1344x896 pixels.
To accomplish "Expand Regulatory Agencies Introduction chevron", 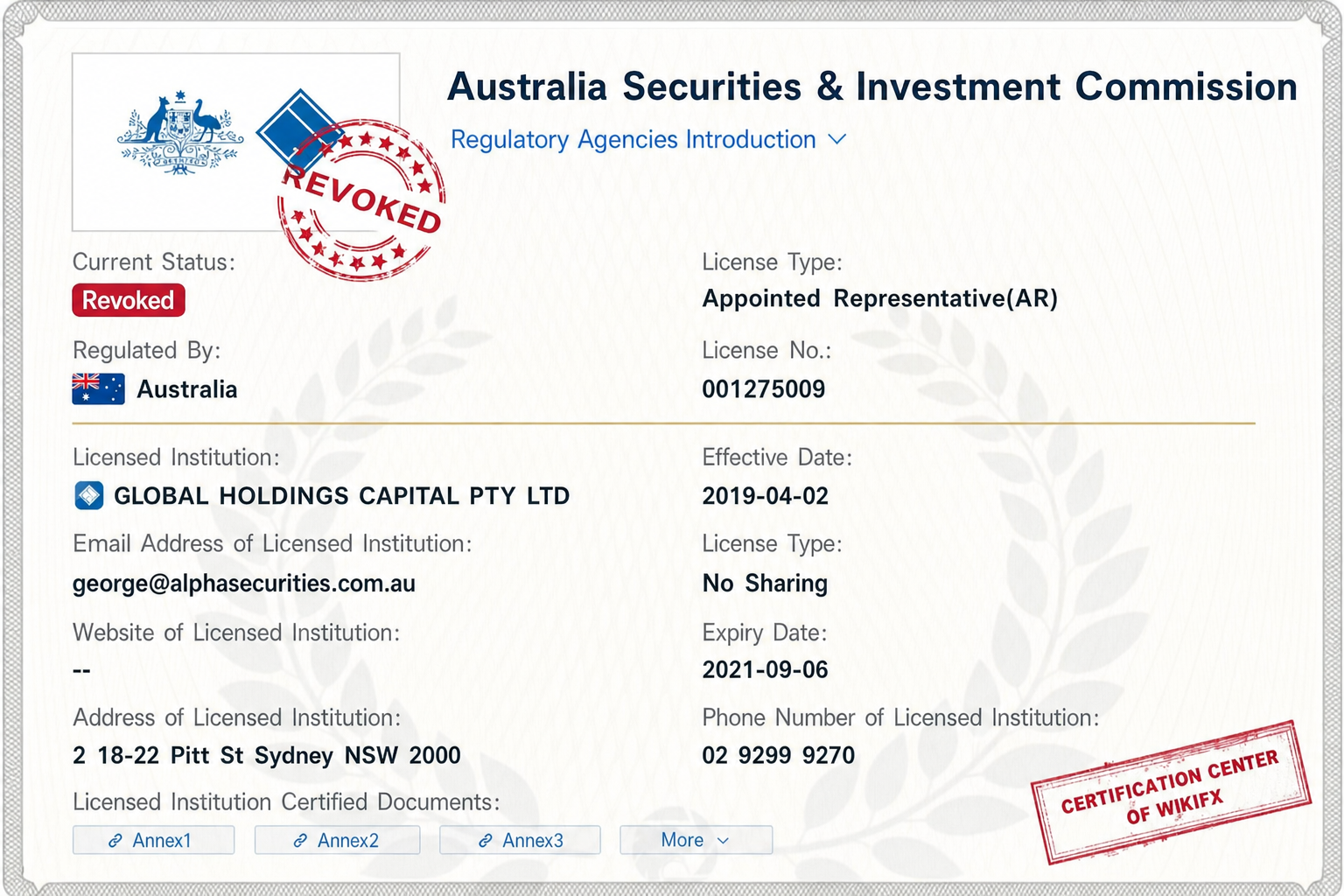I will click(837, 139).
